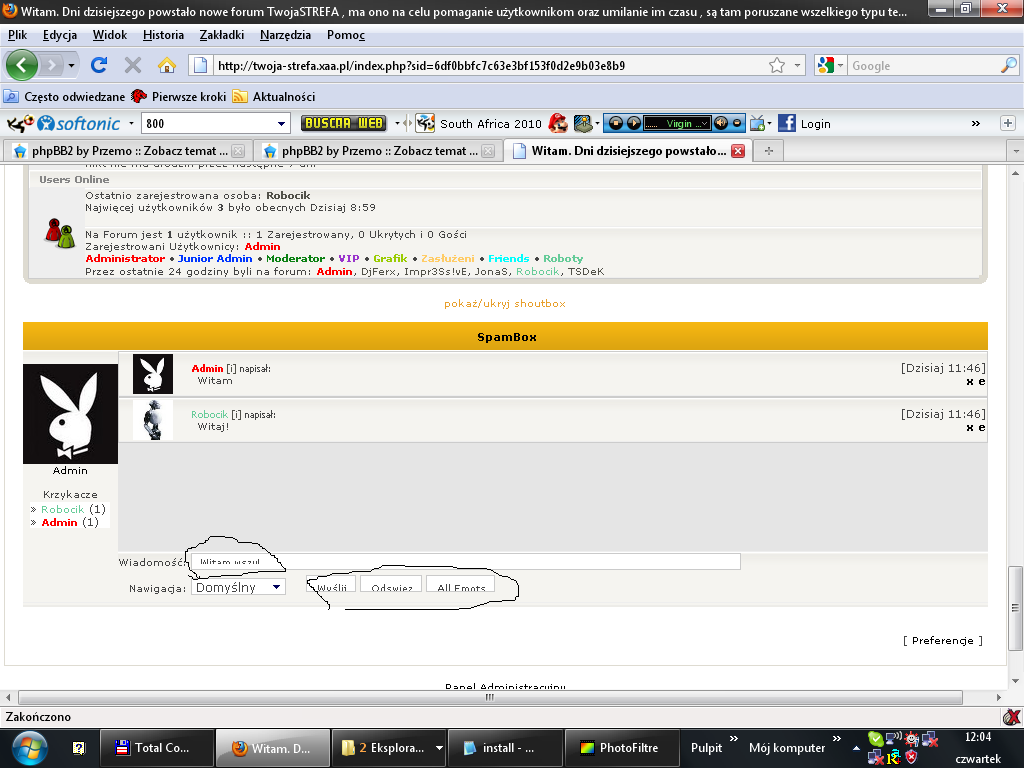Open the Preferencje link
Image resolution: width=1024 pixels, height=768 pixels.
(942, 641)
